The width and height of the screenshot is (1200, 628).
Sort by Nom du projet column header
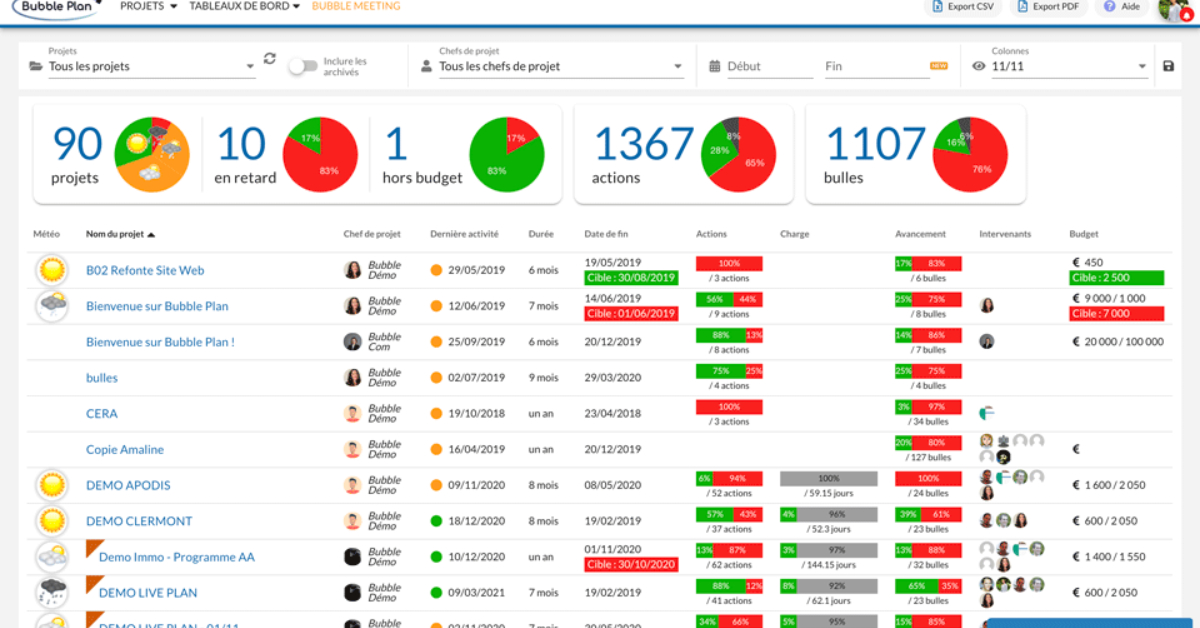click(x=120, y=234)
